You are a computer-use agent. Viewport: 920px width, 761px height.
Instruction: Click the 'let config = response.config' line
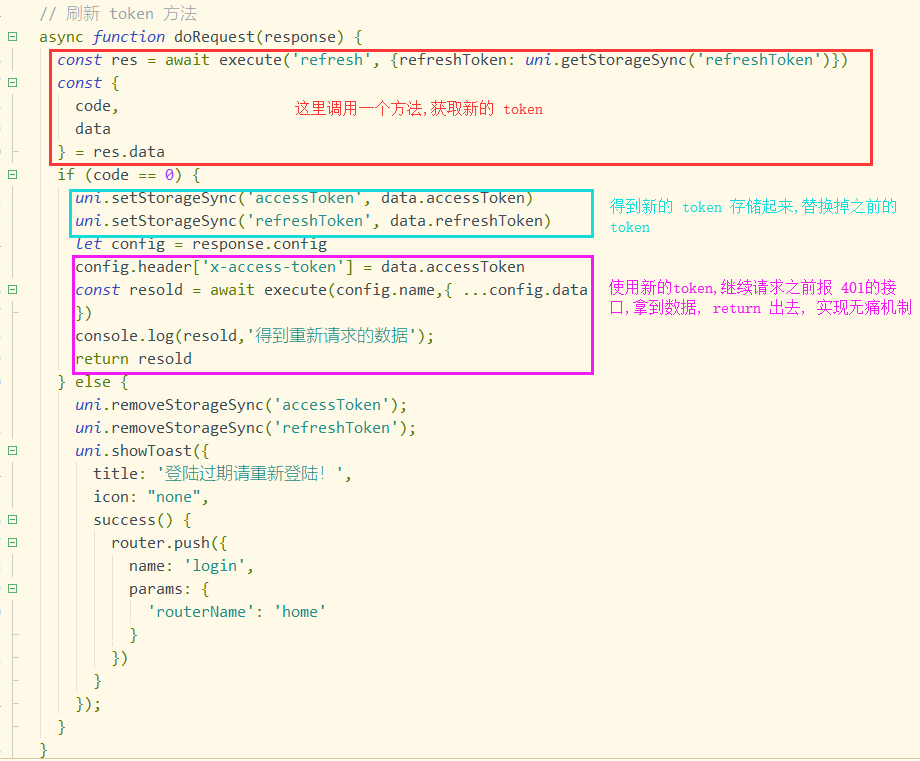(201, 244)
